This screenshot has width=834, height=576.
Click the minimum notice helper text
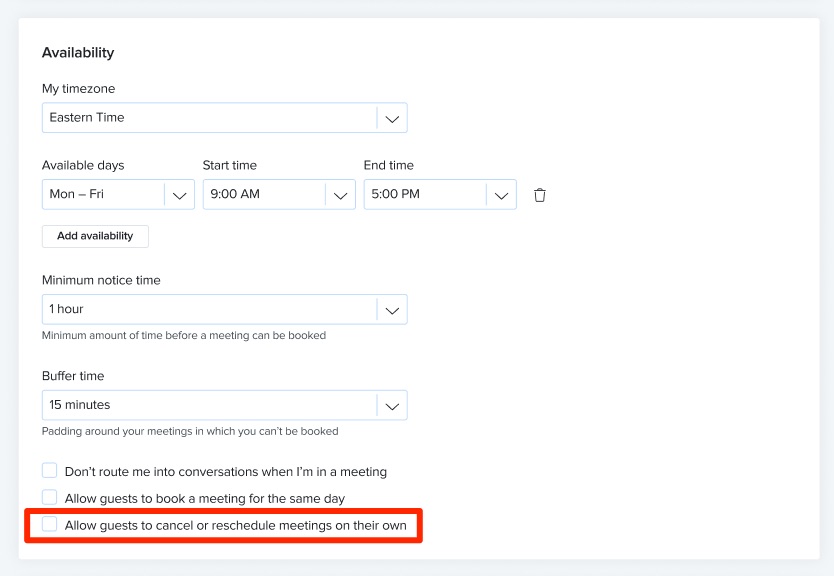coord(184,336)
